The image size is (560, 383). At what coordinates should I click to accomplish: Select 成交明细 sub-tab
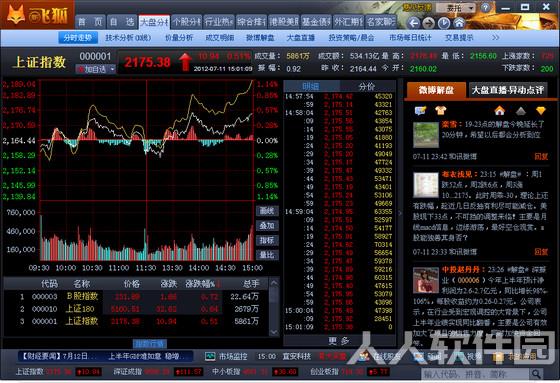[x=219, y=38]
